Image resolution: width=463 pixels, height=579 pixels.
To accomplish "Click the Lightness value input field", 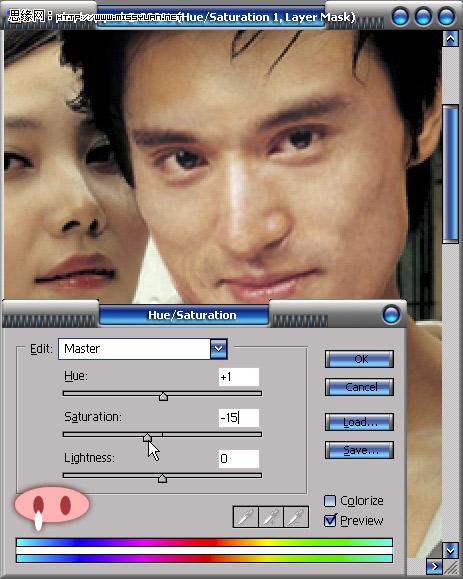I will (239, 459).
